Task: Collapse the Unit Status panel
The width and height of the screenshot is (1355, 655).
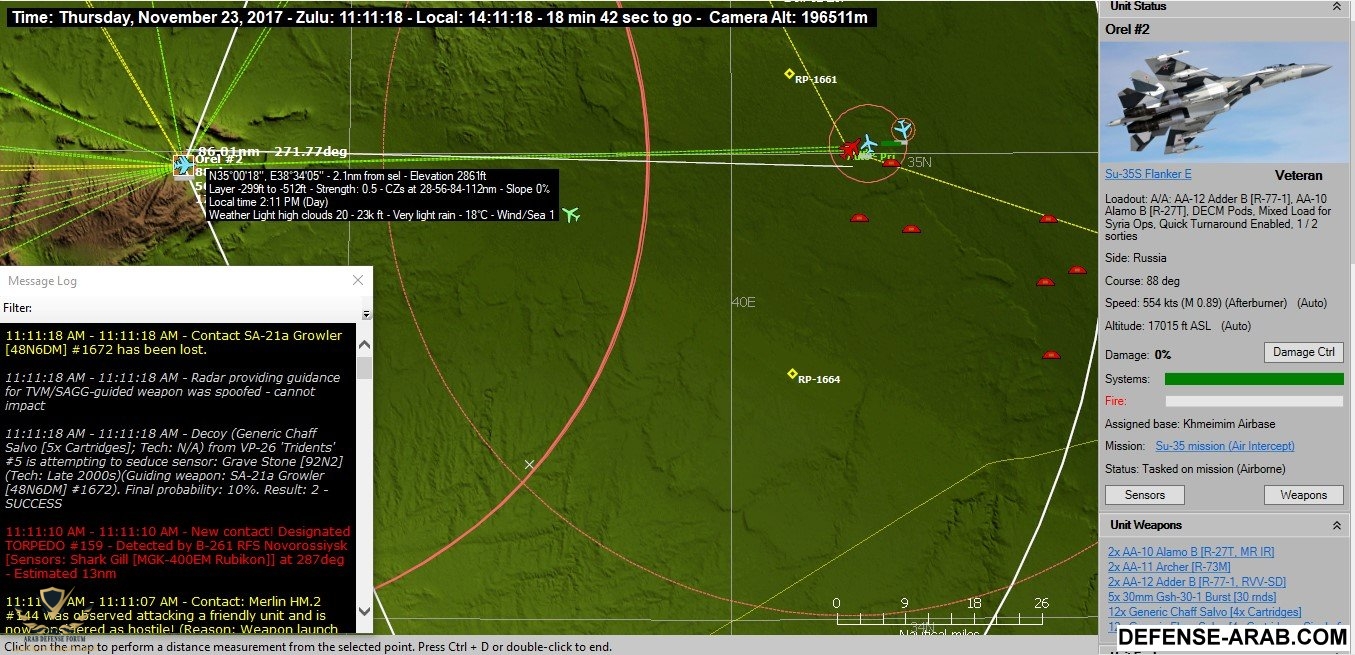Action: 1337,7
